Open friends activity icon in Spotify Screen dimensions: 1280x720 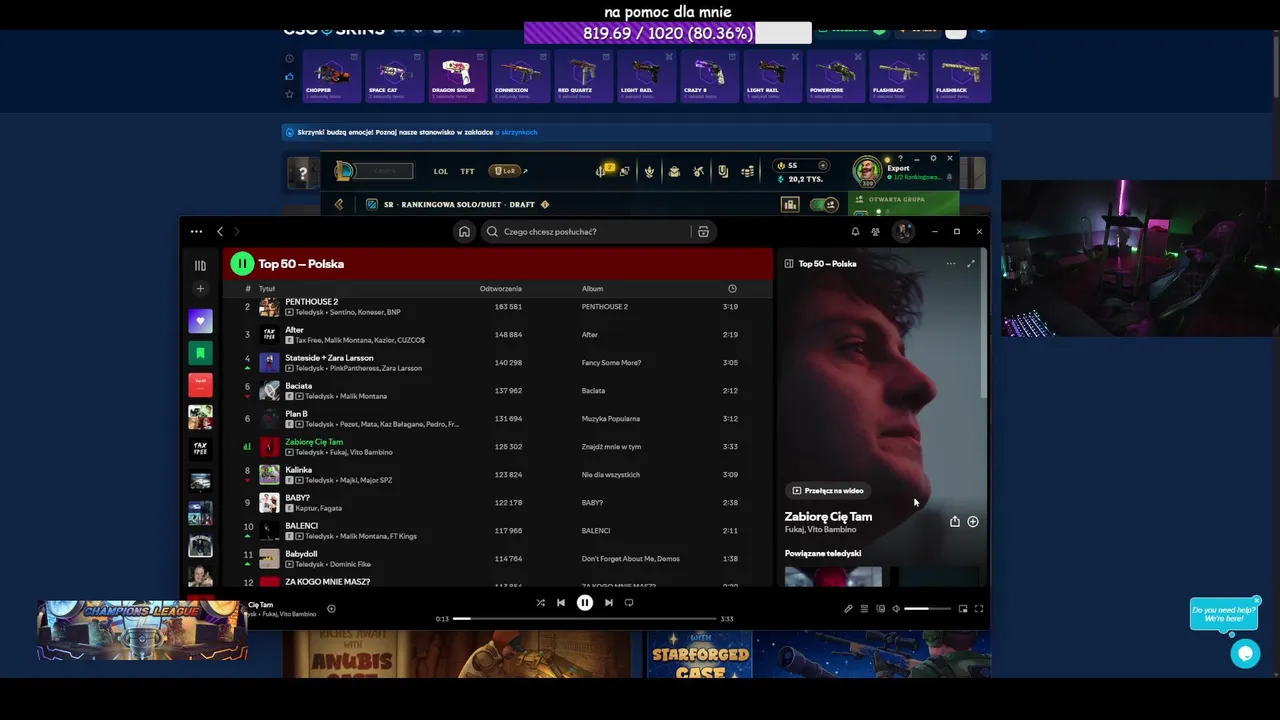click(875, 232)
